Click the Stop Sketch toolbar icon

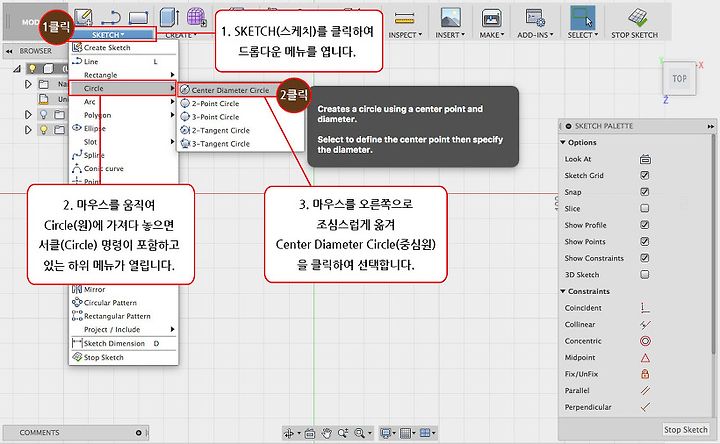tap(637, 17)
